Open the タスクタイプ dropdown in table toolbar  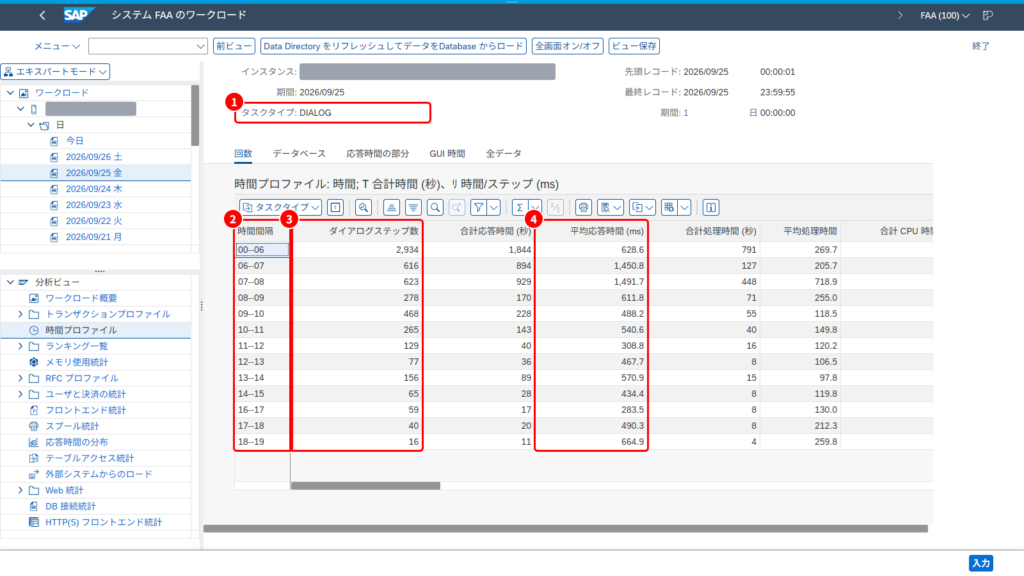click(x=280, y=208)
